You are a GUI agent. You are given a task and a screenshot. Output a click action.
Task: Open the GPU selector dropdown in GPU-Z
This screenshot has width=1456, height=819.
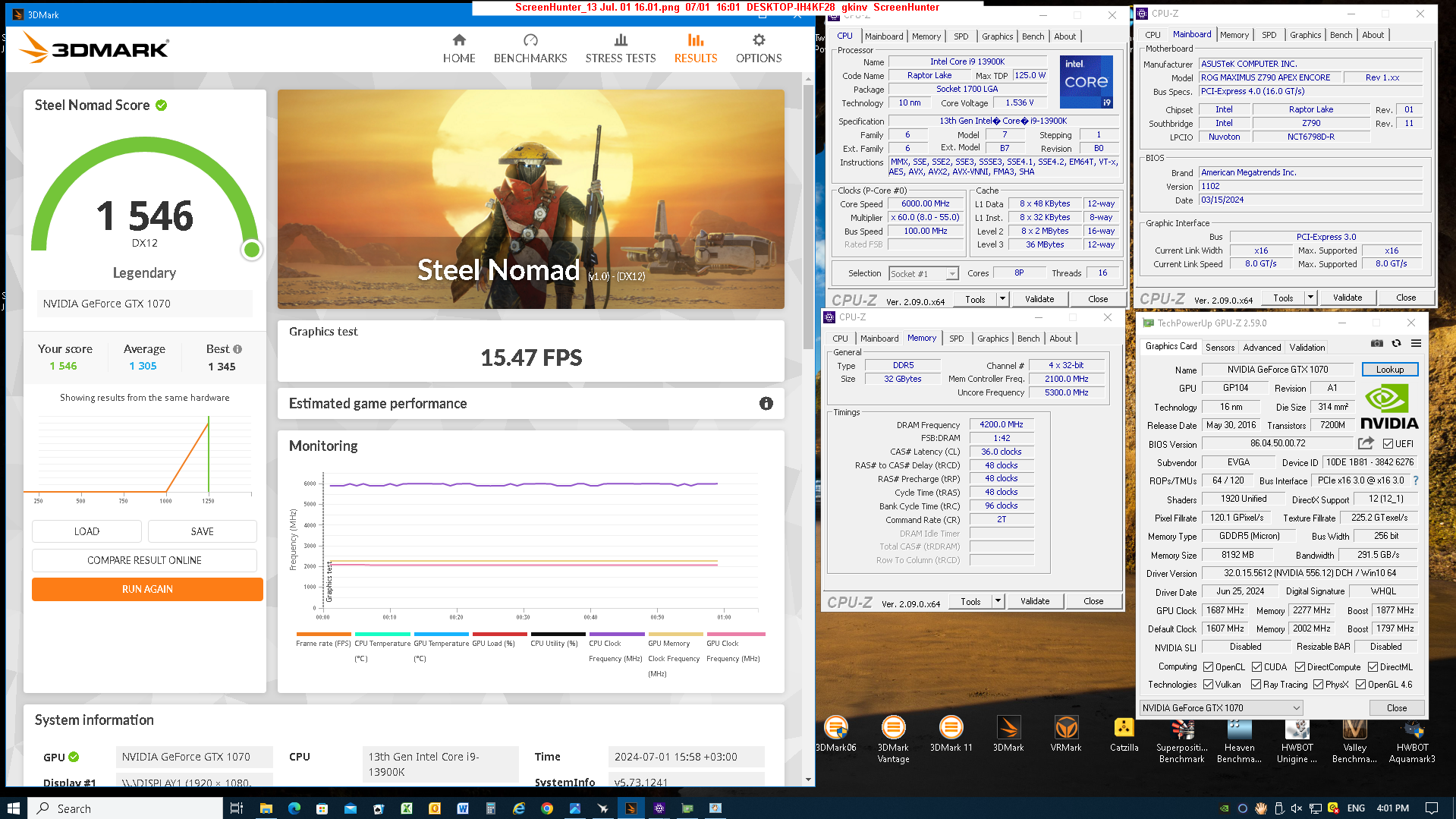point(1221,708)
